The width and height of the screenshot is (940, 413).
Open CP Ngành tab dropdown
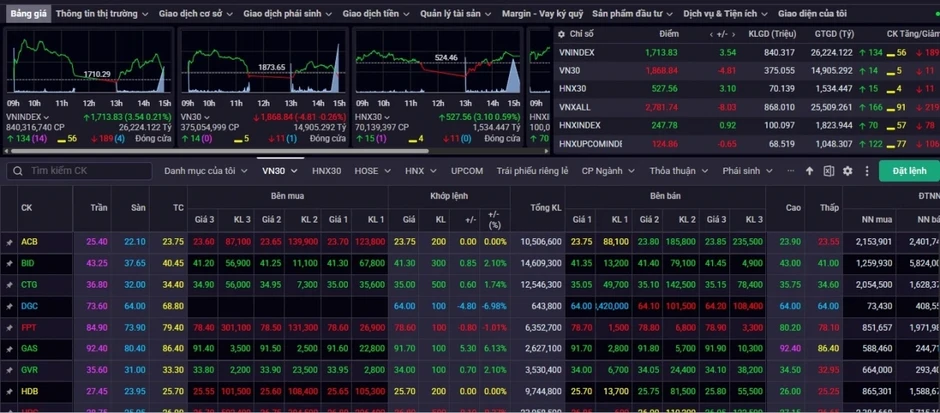(608, 171)
